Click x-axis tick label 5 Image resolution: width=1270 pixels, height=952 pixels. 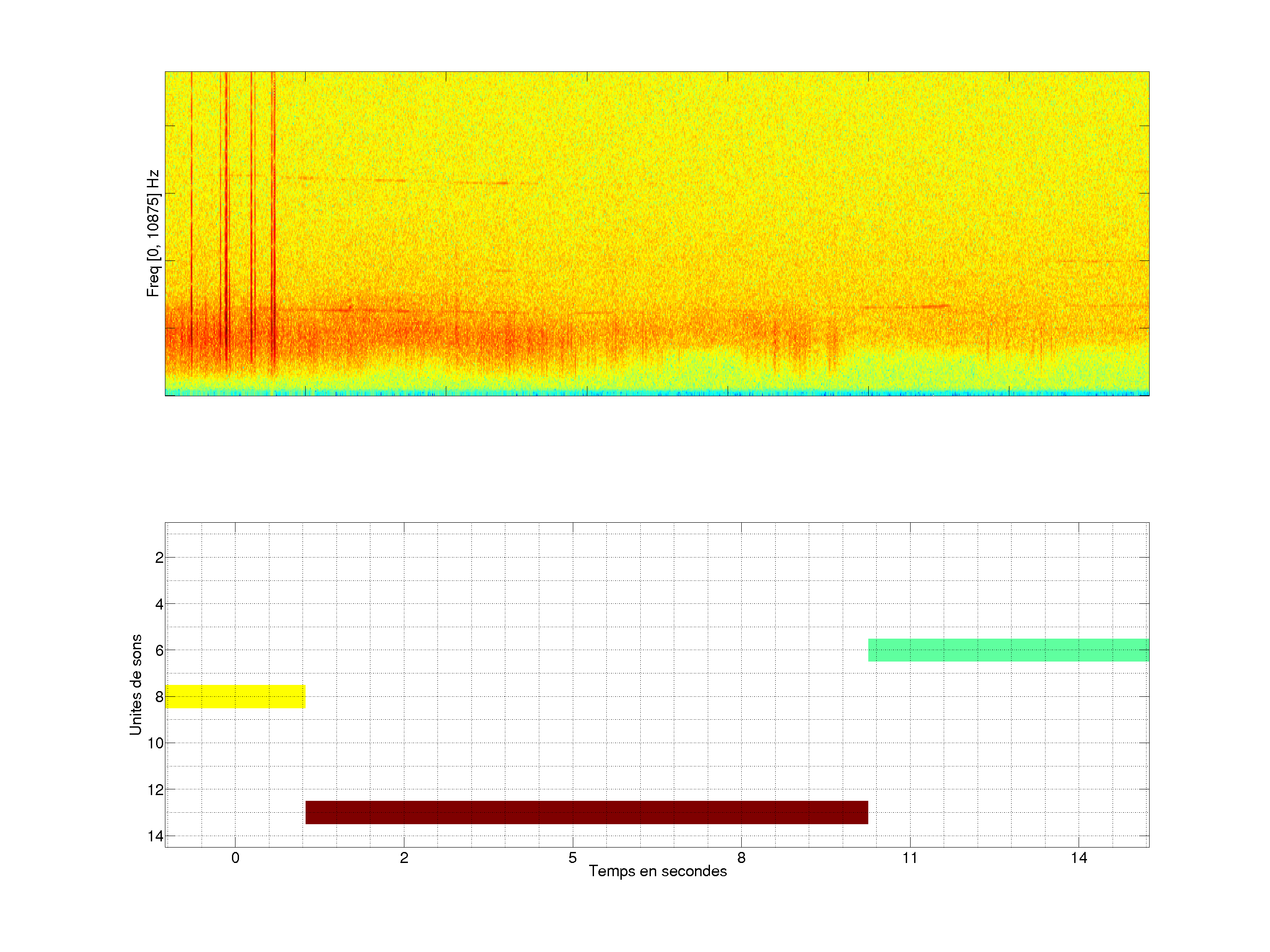pyautogui.click(x=572, y=858)
